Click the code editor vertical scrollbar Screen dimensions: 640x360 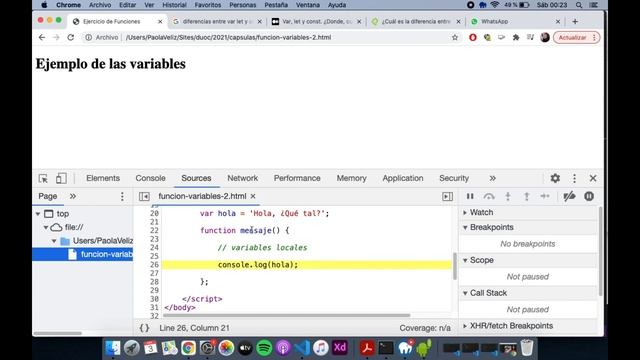(455, 266)
